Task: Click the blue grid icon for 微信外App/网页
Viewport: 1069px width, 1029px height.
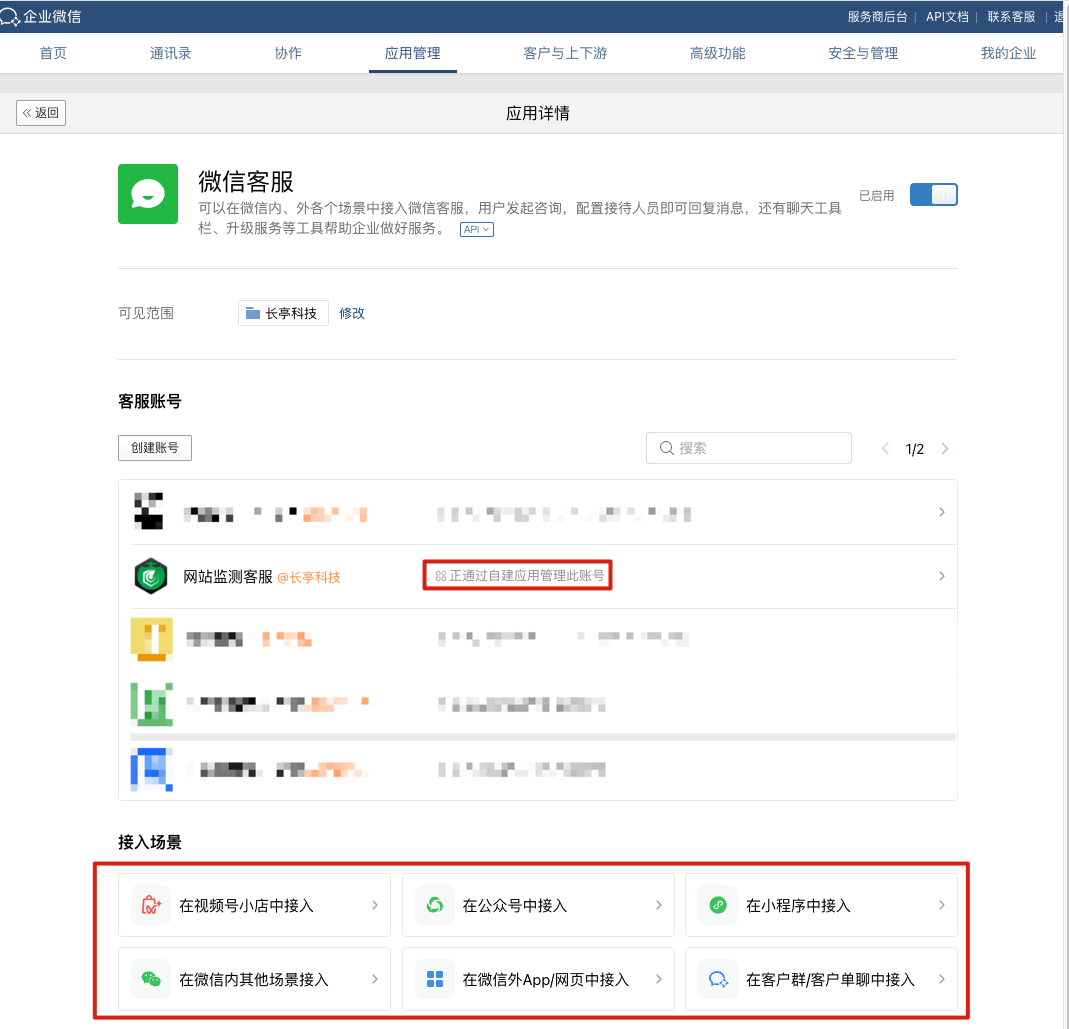Action: pos(435,979)
